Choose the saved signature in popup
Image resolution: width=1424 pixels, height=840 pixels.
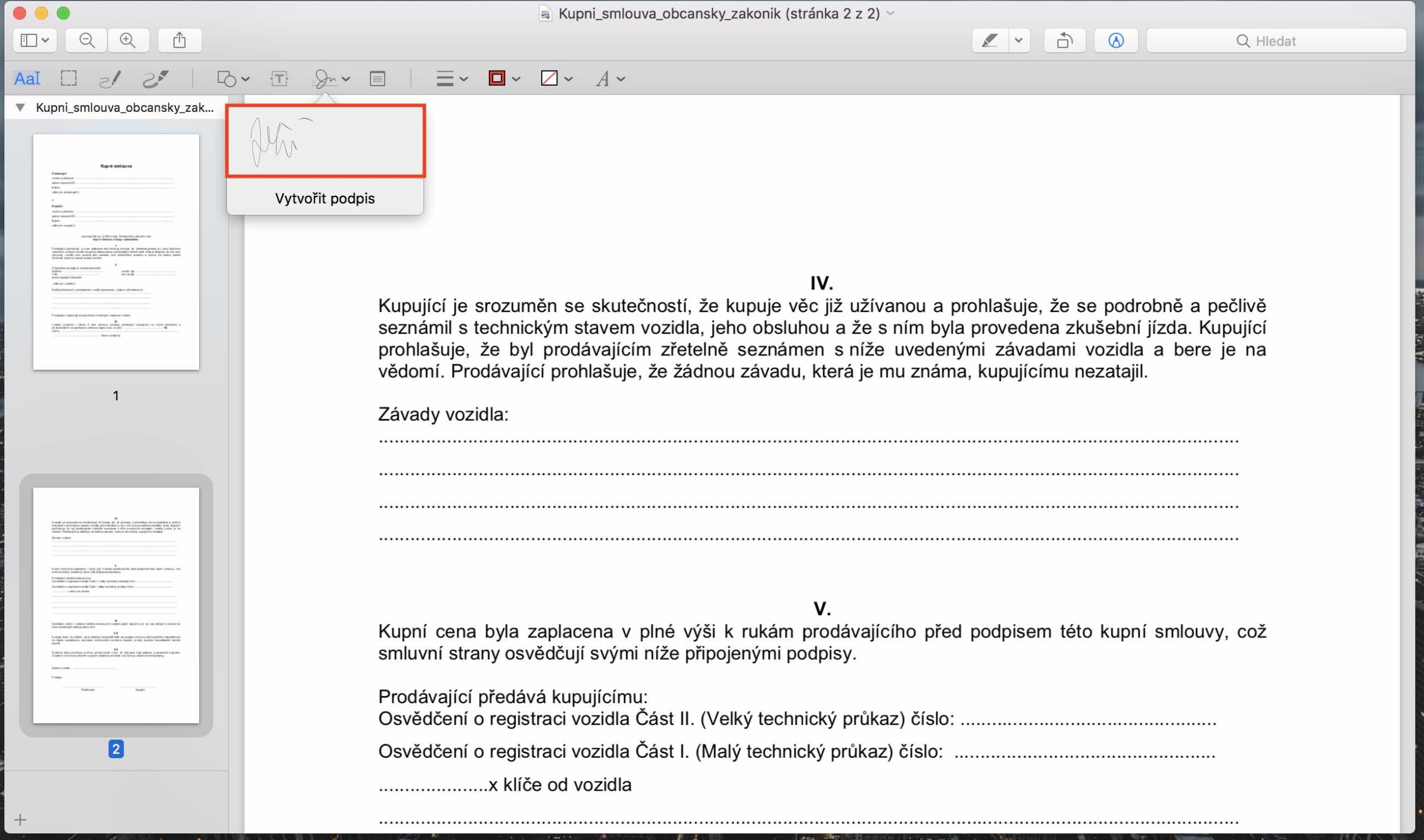(x=325, y=141)
